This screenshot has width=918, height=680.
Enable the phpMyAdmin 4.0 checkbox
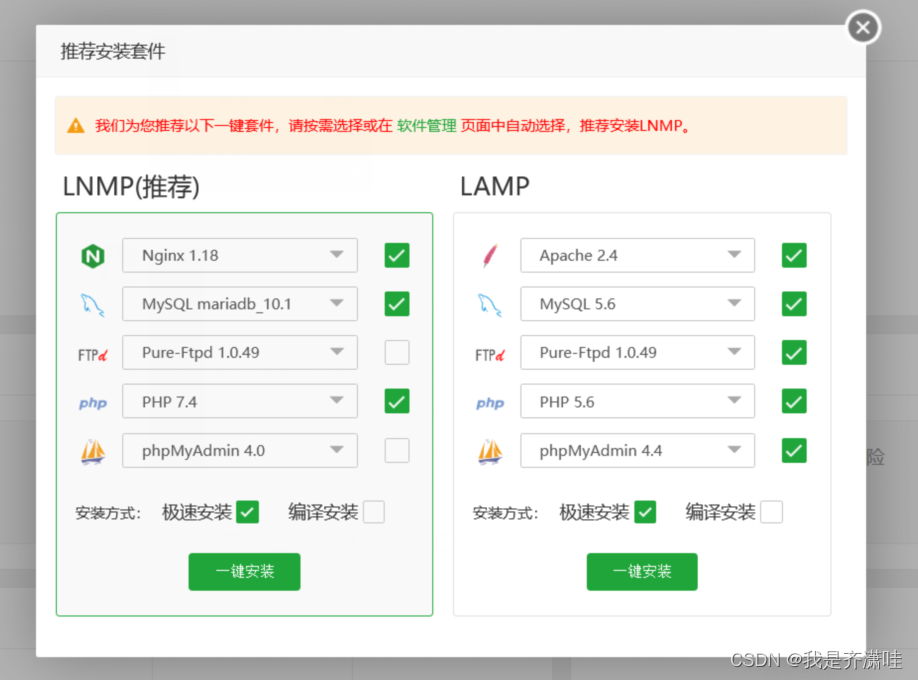coord(397,450)
